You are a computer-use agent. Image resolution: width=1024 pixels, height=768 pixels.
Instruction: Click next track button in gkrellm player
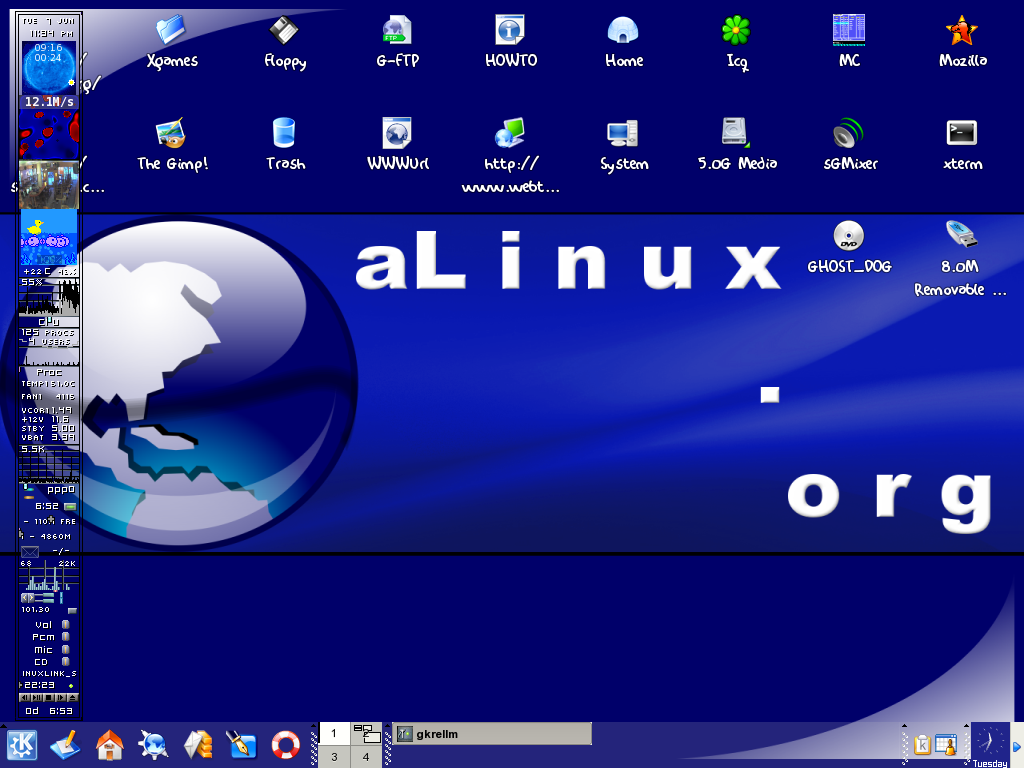point(60,697)
